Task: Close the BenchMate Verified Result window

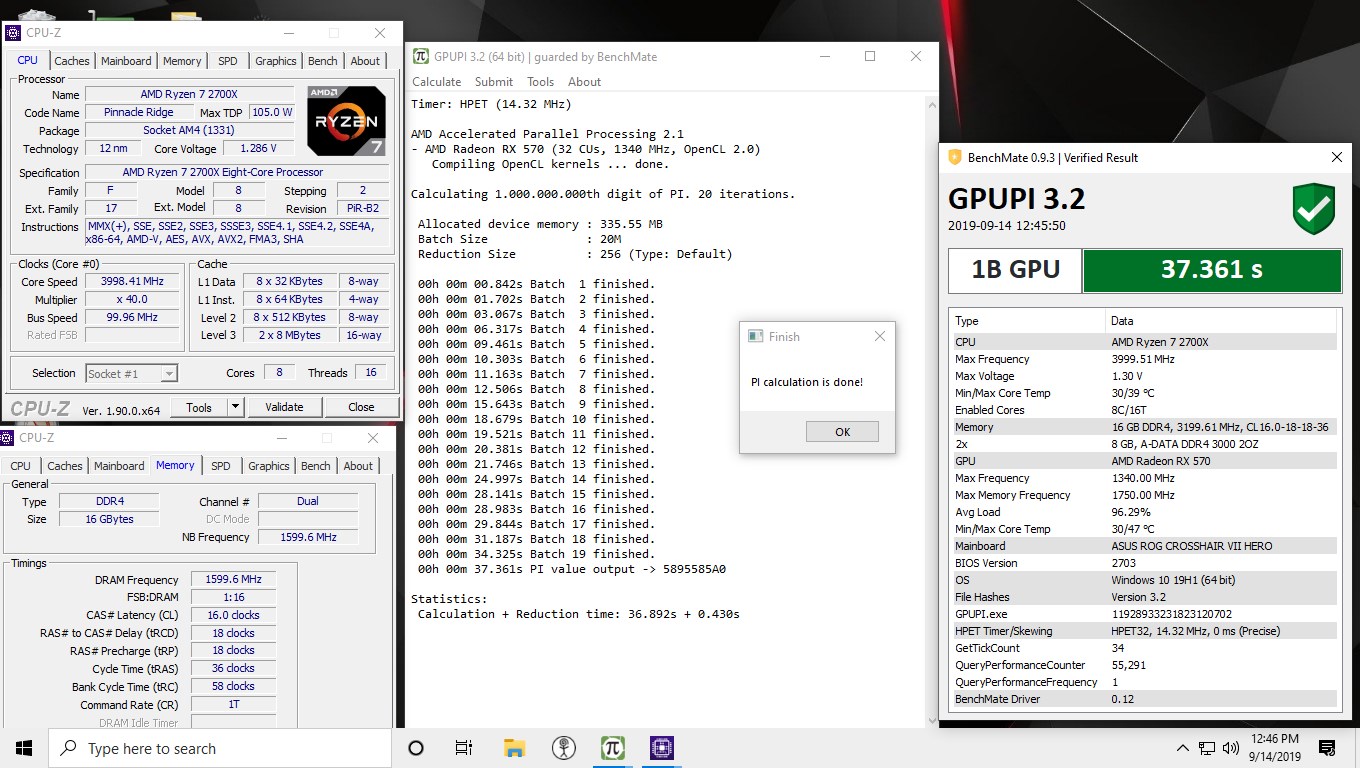Action: 1337,157
